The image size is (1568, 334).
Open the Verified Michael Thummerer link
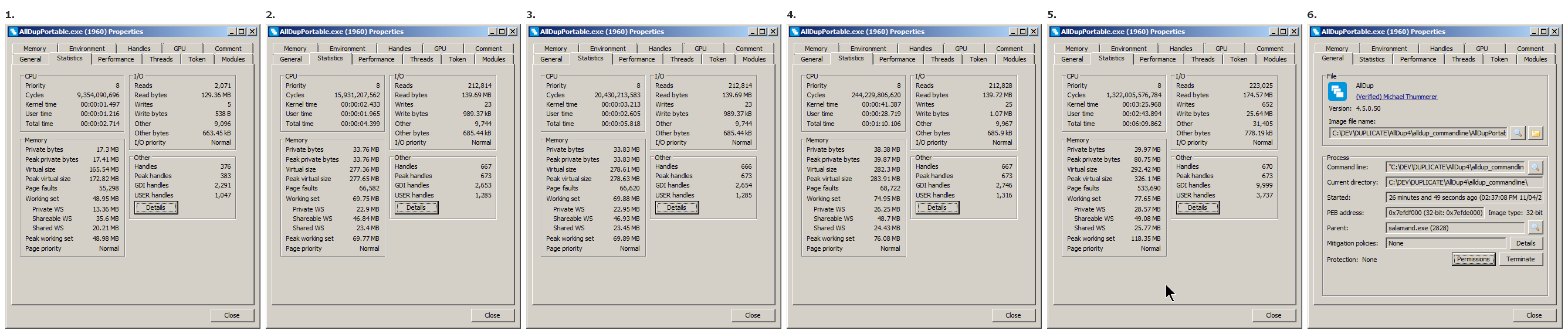click(x=1396, y=97)
